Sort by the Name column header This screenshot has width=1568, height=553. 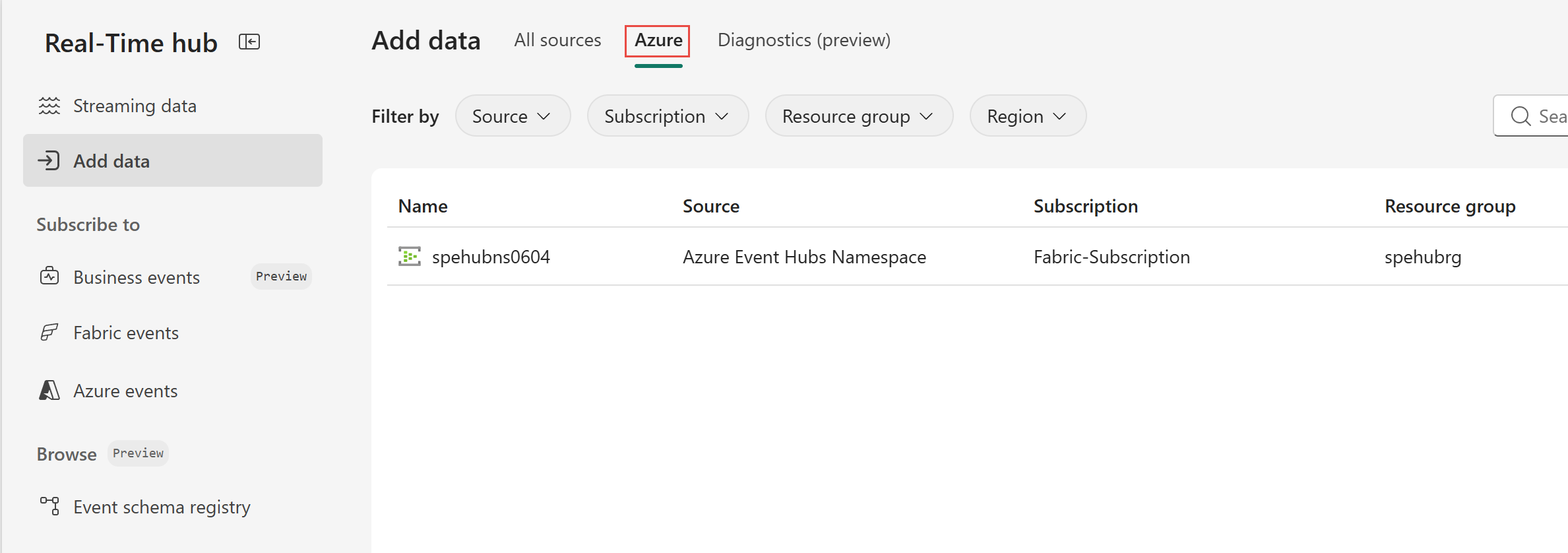tap(423, 206)
